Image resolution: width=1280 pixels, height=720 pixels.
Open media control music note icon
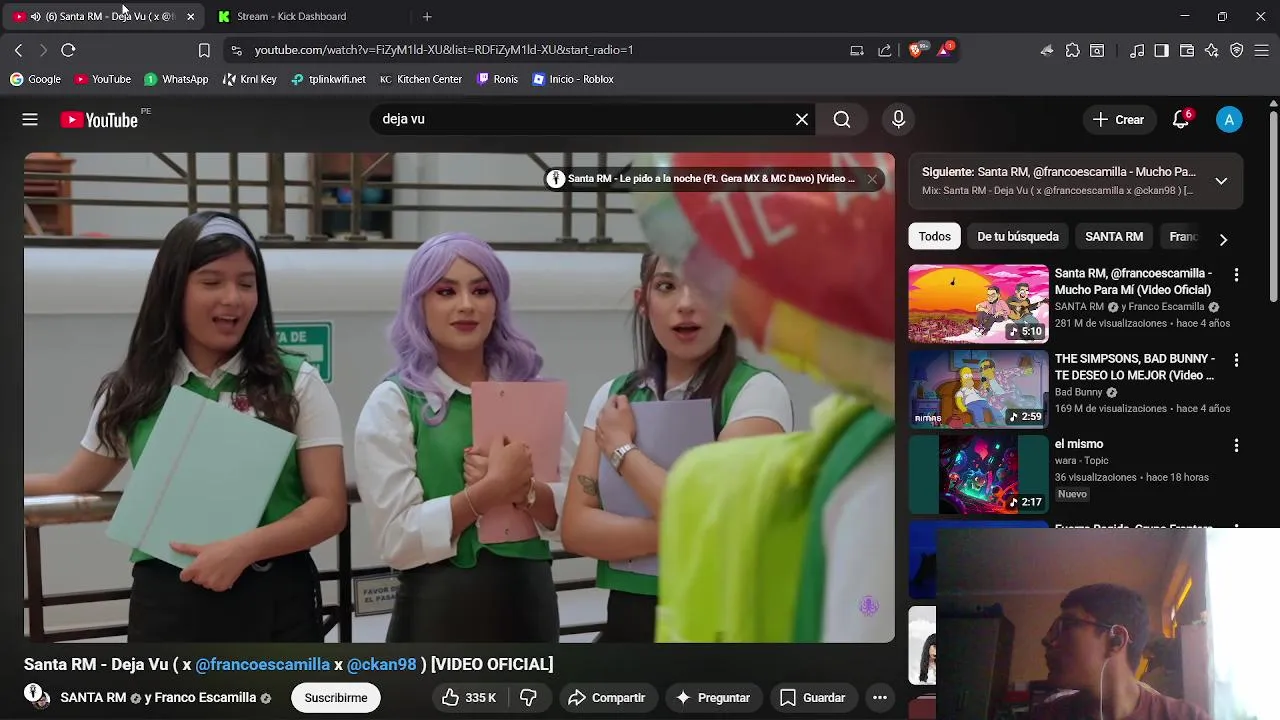[x=1137, y=50]
